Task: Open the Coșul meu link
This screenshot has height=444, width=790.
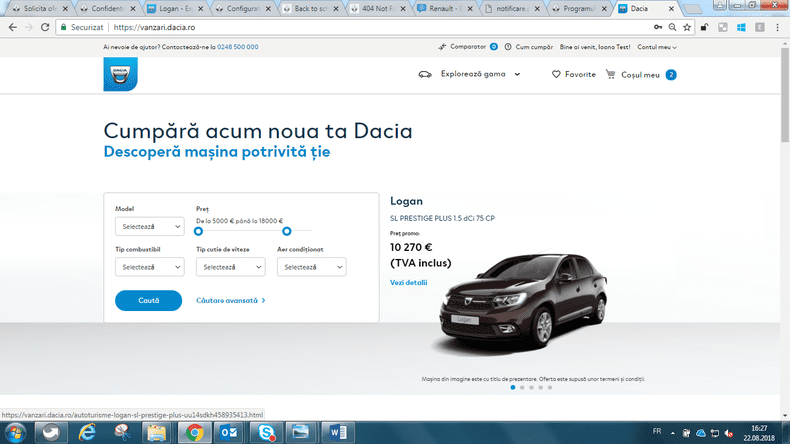Action: pos(640,75)
